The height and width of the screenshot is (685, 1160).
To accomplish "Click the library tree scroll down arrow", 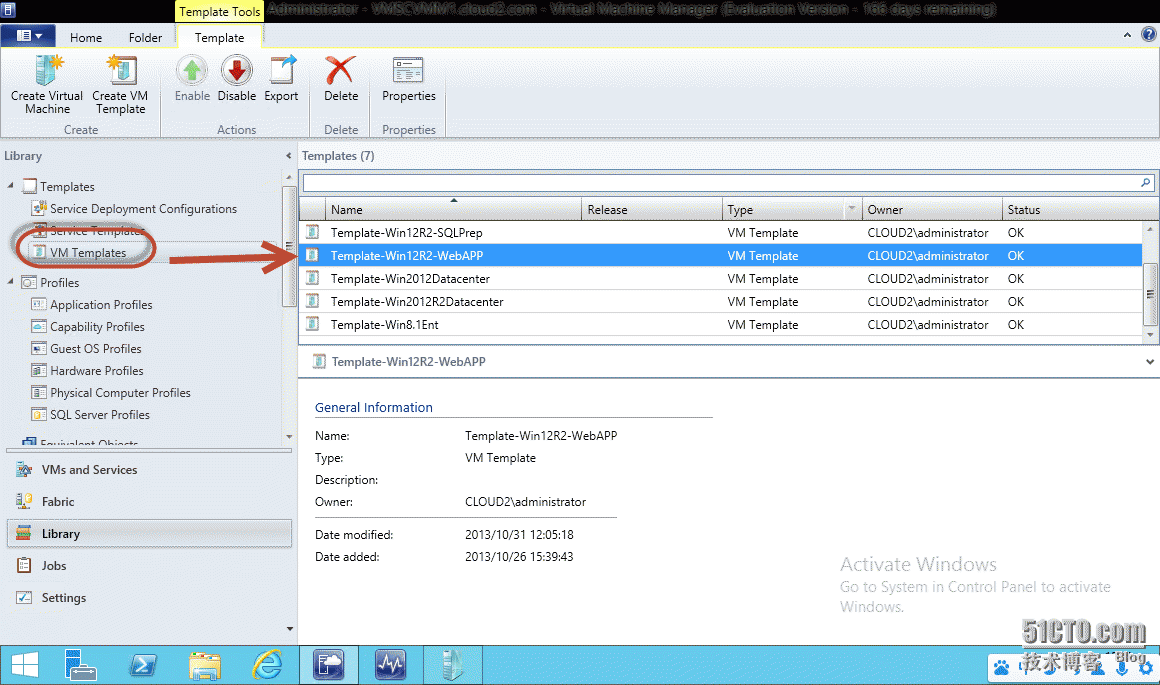I will tap(289, 436).
